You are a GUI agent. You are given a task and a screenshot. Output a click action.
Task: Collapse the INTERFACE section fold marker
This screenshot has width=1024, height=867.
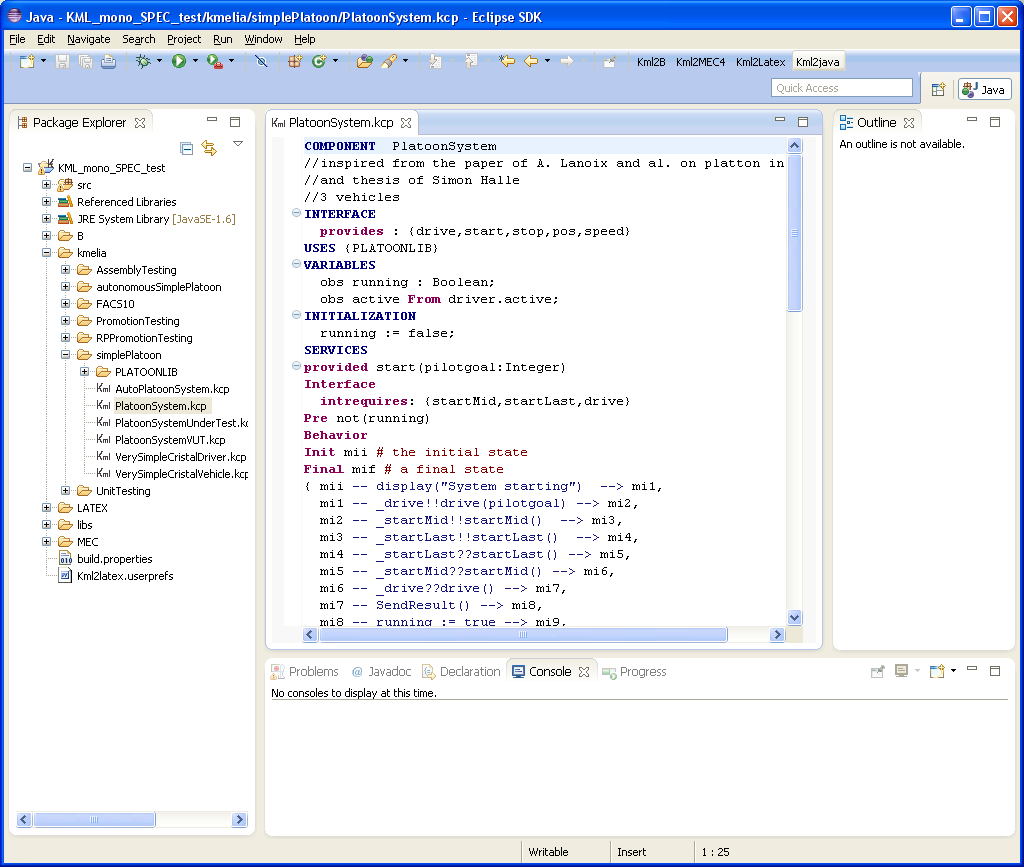[296, 214]
